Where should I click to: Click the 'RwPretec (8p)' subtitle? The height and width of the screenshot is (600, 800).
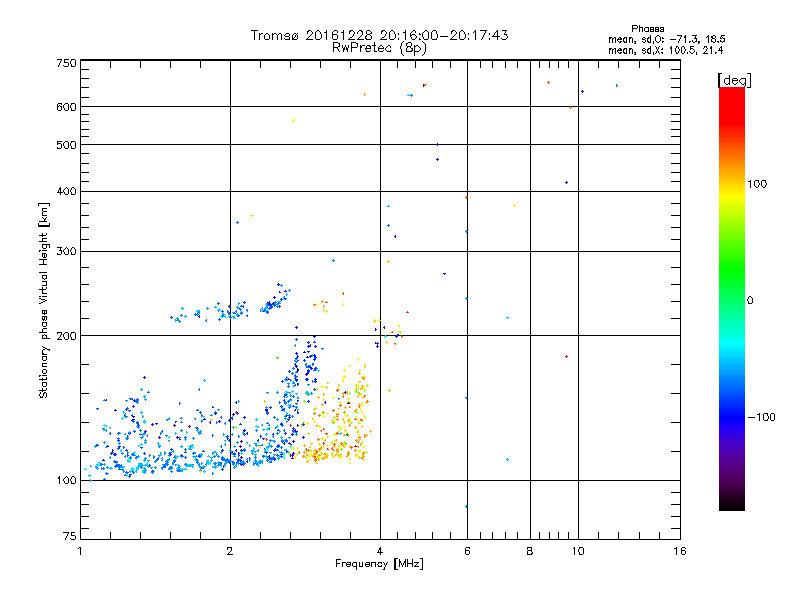click(379, 48)
